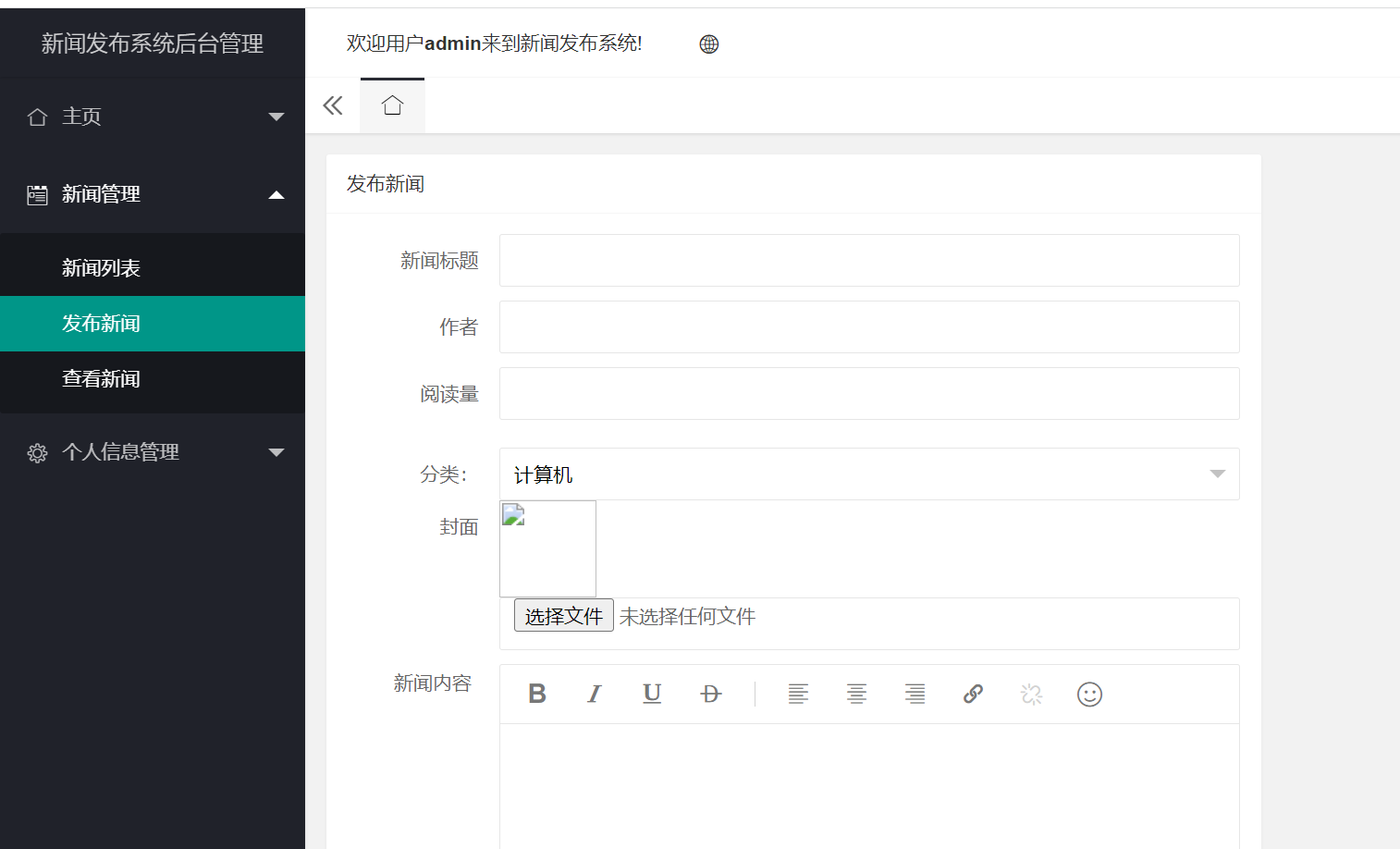
Task: Click the 新闻发布系统后台管理 title
Action: pos(153,43)
